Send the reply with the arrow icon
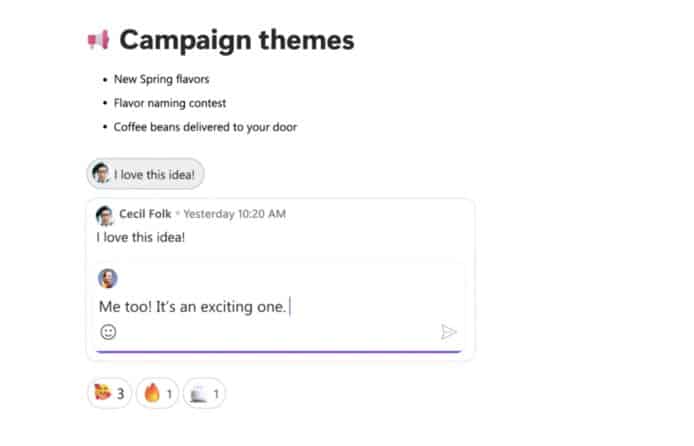Image resolution: width=694 pixels, height=446 pixels. 449,332
